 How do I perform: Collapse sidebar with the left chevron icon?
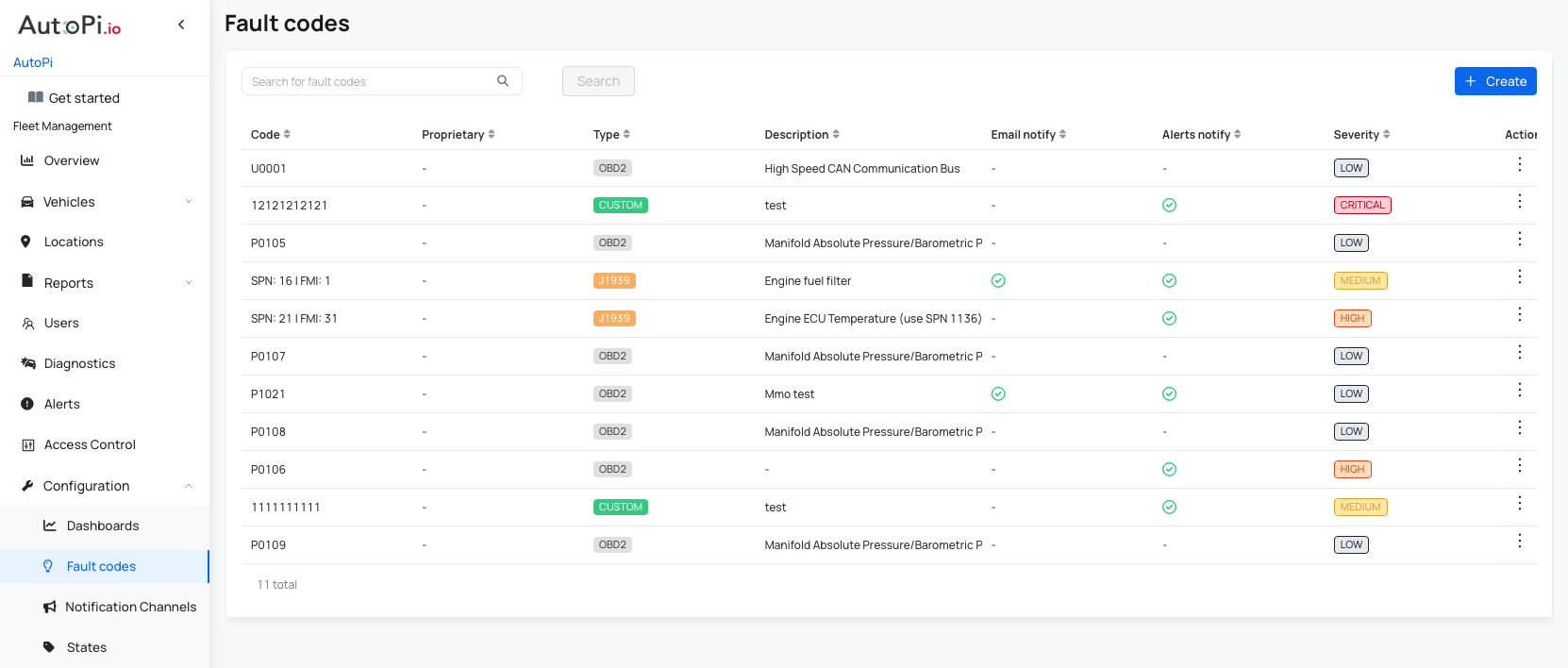pos(181,25)
